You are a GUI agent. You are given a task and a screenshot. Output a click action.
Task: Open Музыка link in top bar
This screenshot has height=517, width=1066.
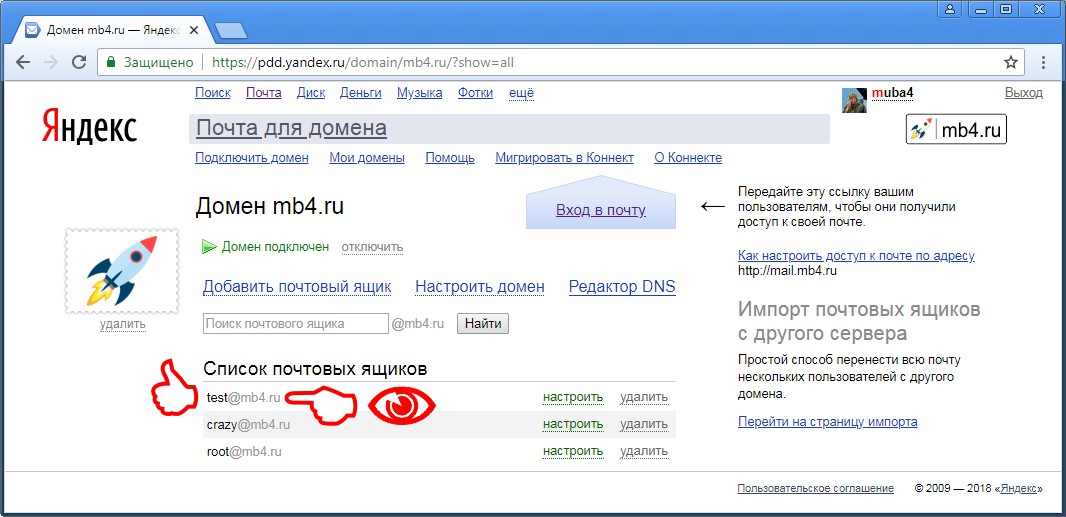419,93
